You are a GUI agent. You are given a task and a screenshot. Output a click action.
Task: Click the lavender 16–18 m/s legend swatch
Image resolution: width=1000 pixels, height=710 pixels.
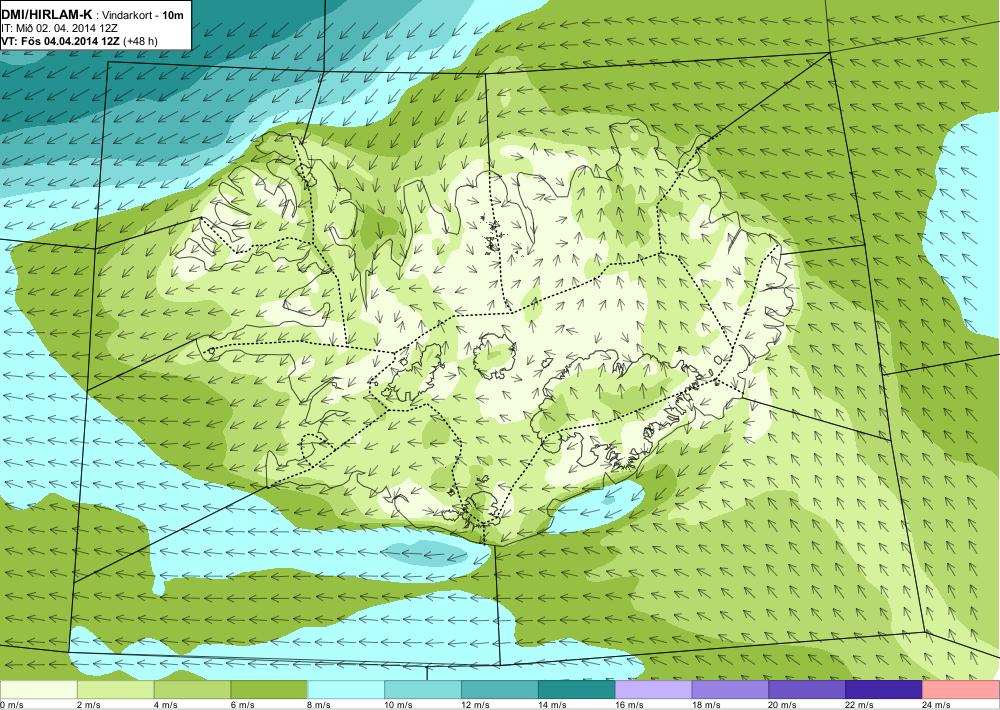coord(653,690)
